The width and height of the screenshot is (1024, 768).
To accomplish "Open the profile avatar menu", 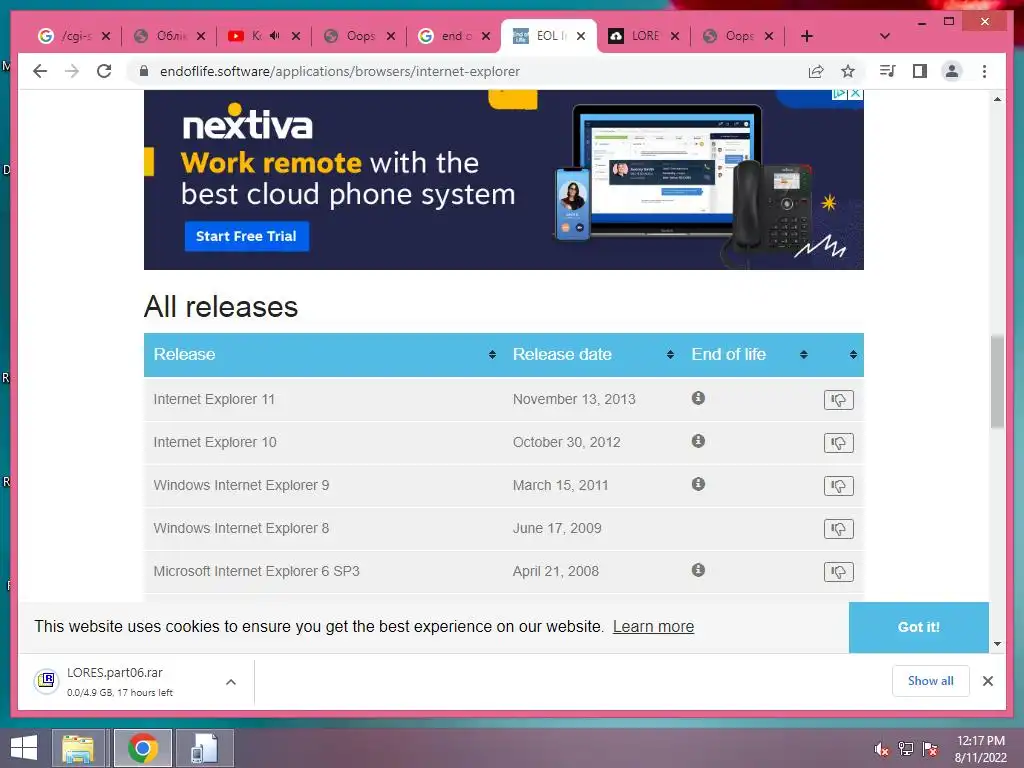I will pos(952,71).
